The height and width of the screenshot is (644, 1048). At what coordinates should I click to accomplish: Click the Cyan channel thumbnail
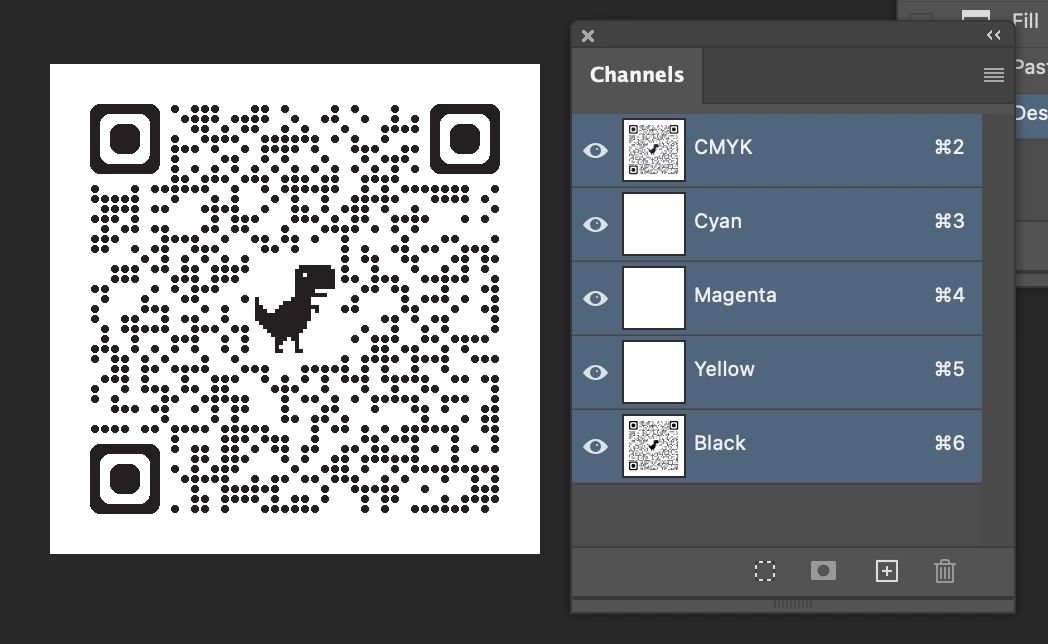(x=654, y=224)
